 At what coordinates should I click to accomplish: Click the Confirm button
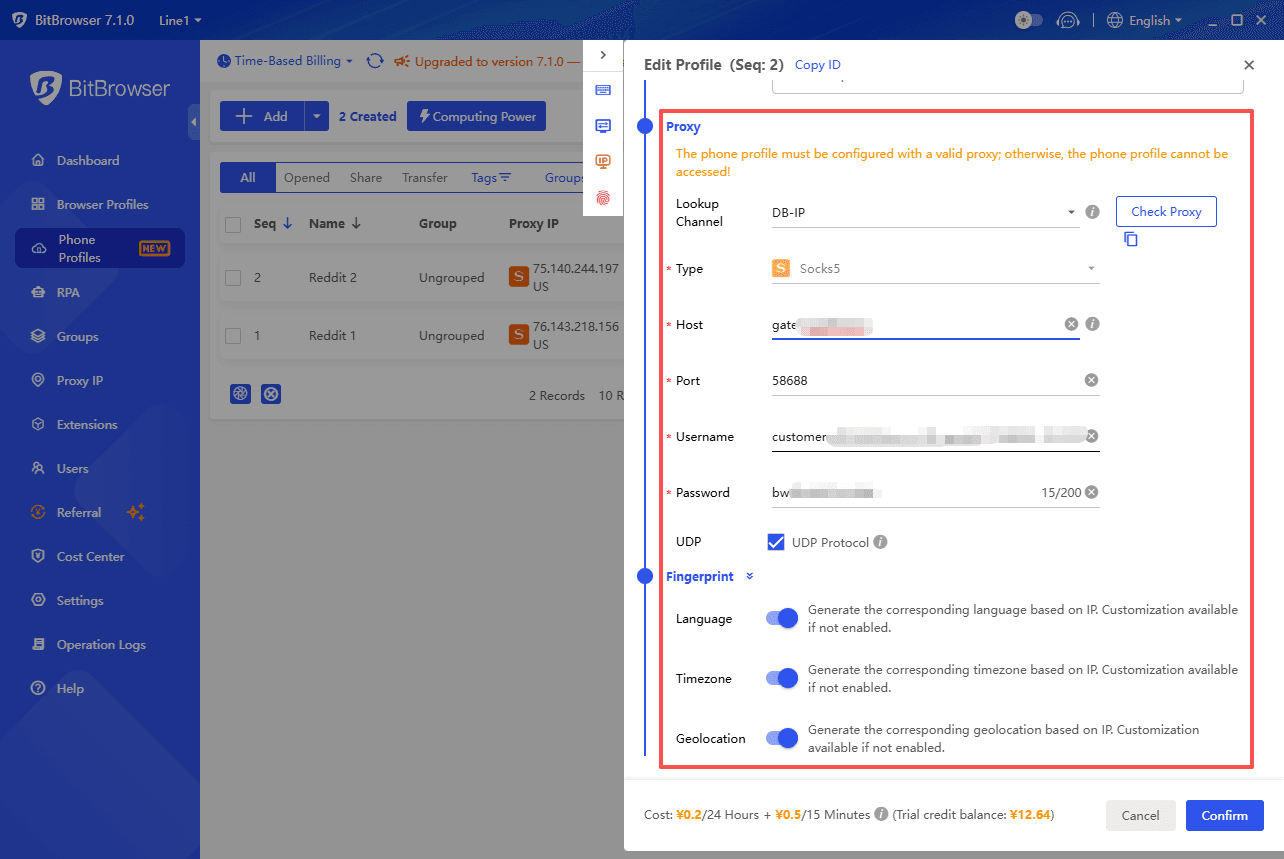pos(1224,815)
